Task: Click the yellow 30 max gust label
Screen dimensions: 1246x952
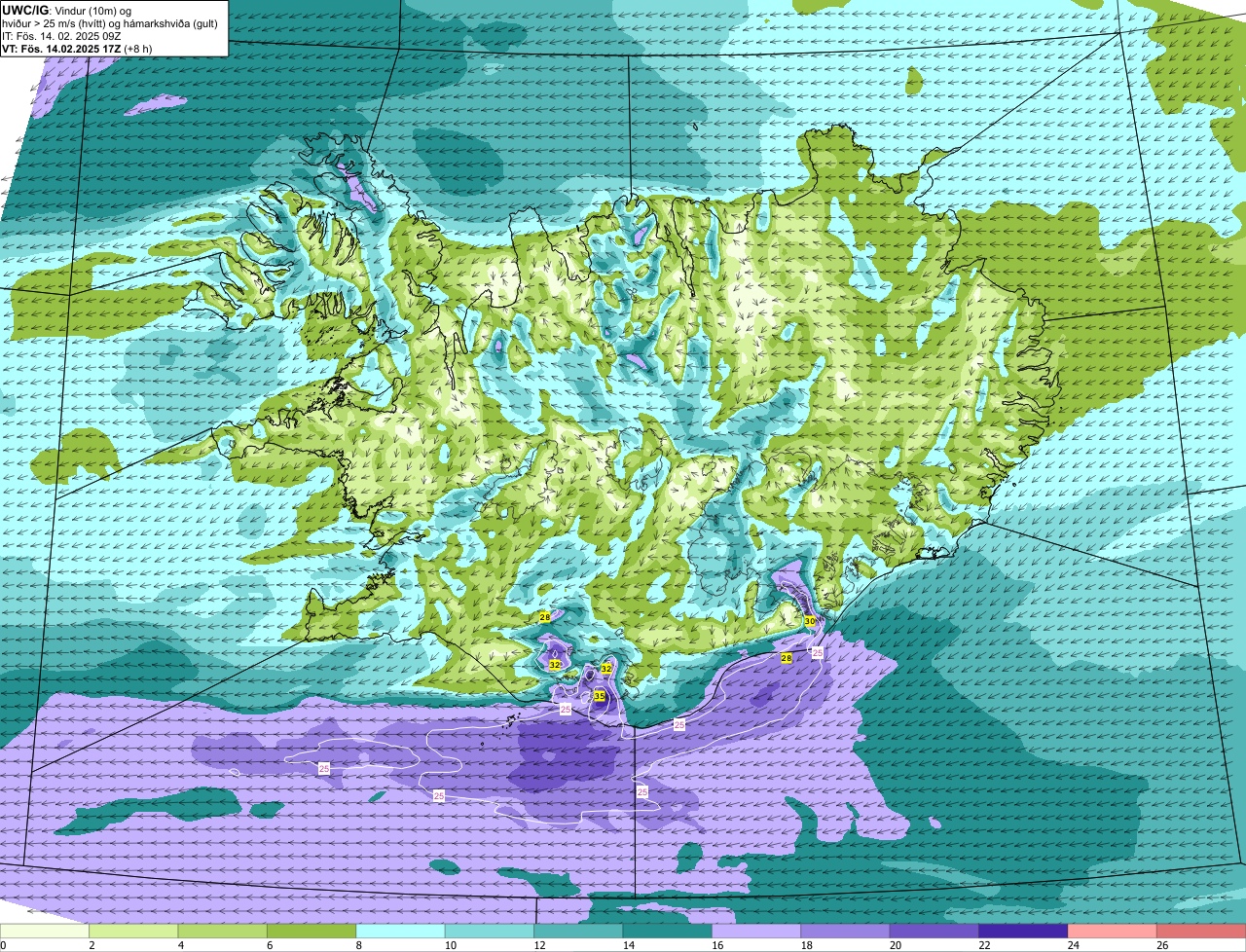Action: [x=810, y=621]
